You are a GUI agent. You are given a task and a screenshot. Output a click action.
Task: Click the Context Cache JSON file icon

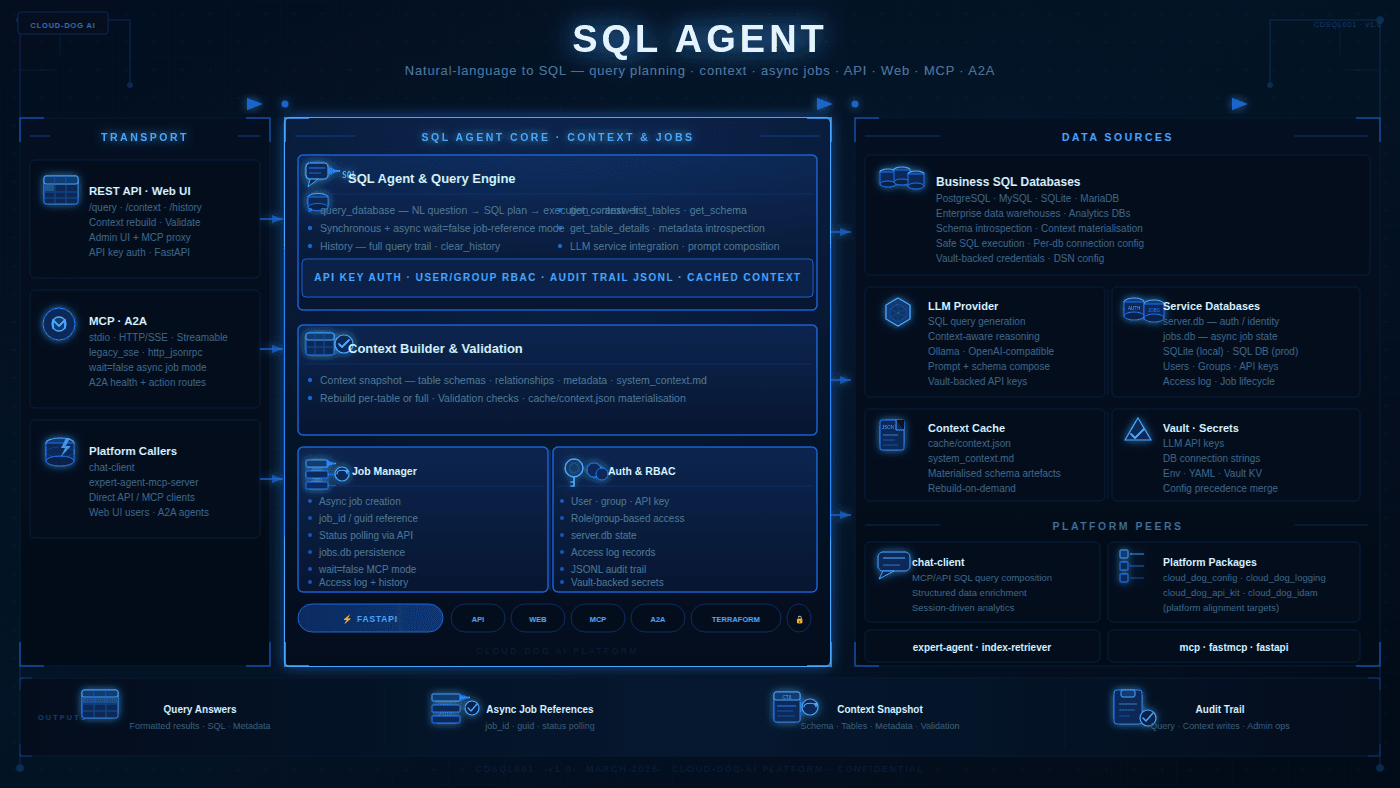click(x=891, y=434)
